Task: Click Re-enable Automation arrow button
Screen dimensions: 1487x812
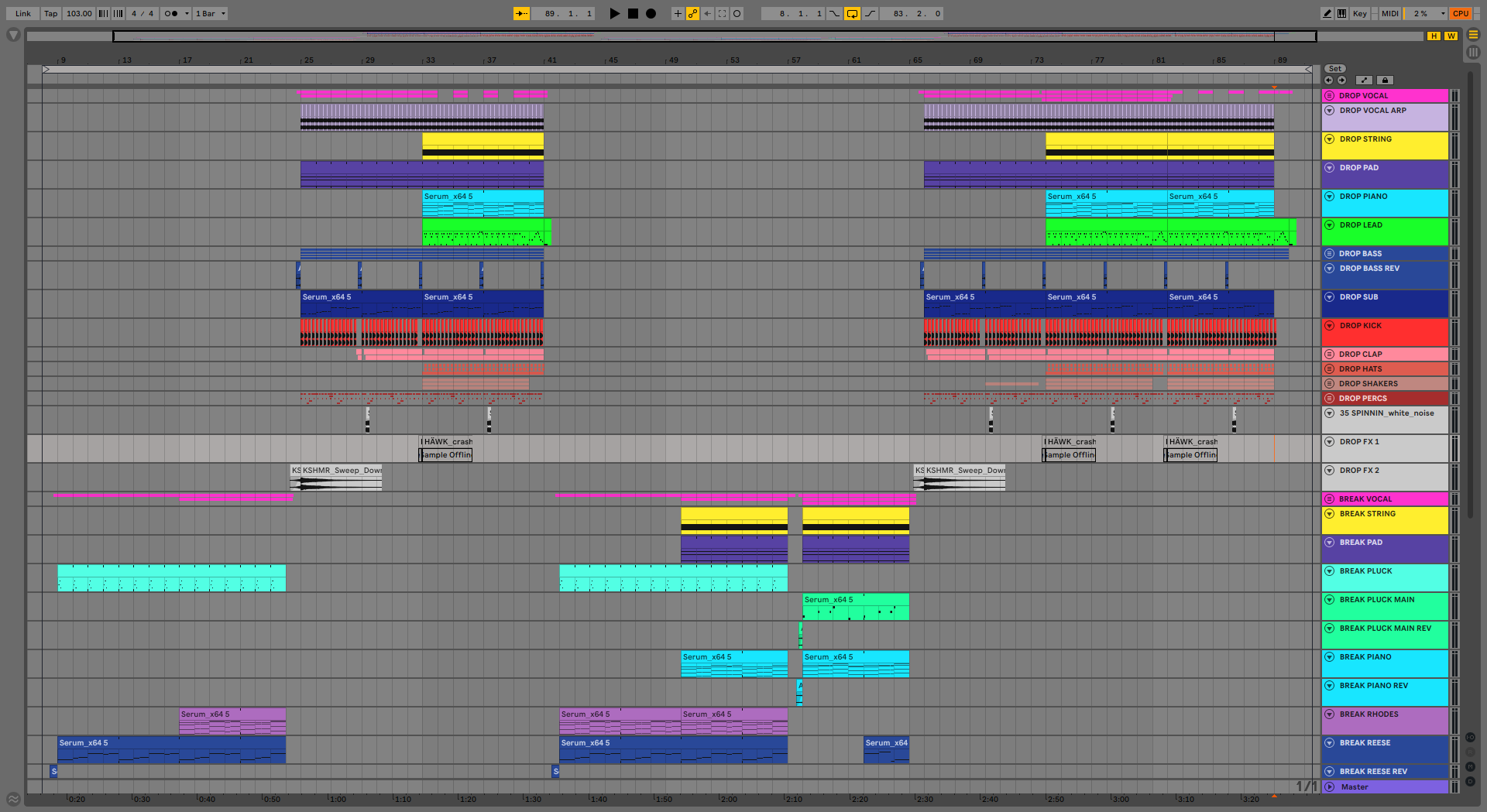Action: tap(707, 13)
